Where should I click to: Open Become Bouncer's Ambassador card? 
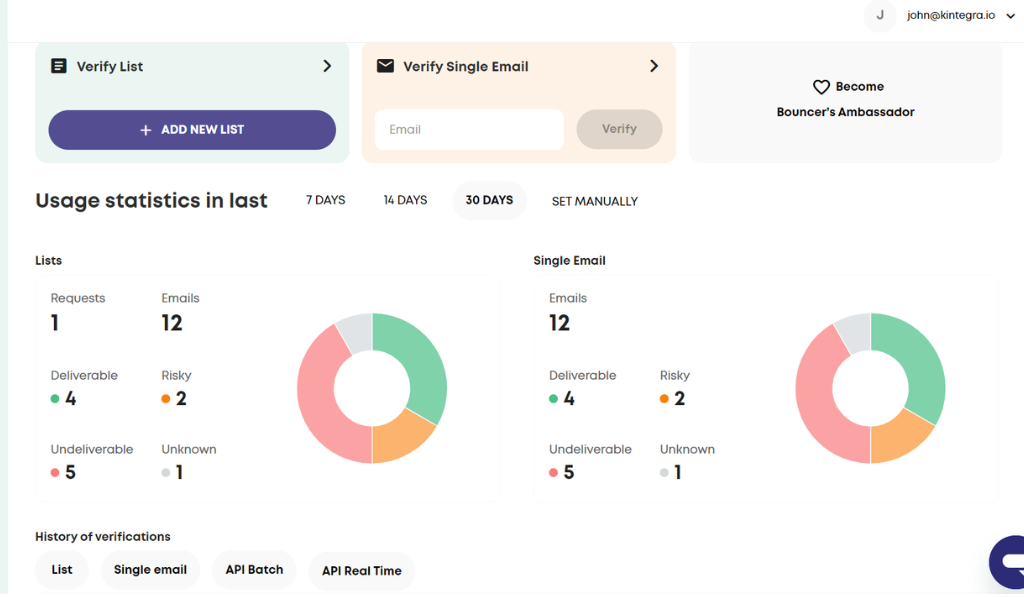[x=845, y=103]
